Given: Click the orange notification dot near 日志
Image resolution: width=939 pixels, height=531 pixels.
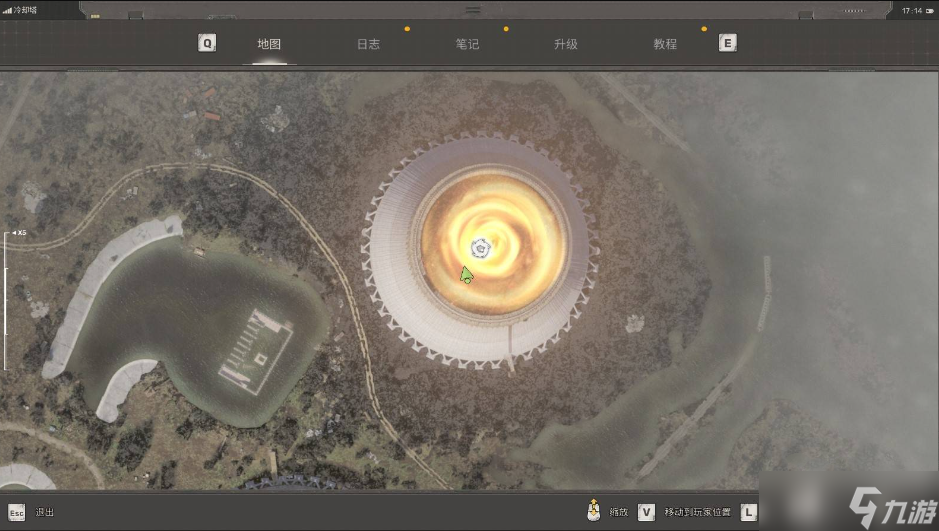Looking at the screenshot, I should click(x=407, y=29).
